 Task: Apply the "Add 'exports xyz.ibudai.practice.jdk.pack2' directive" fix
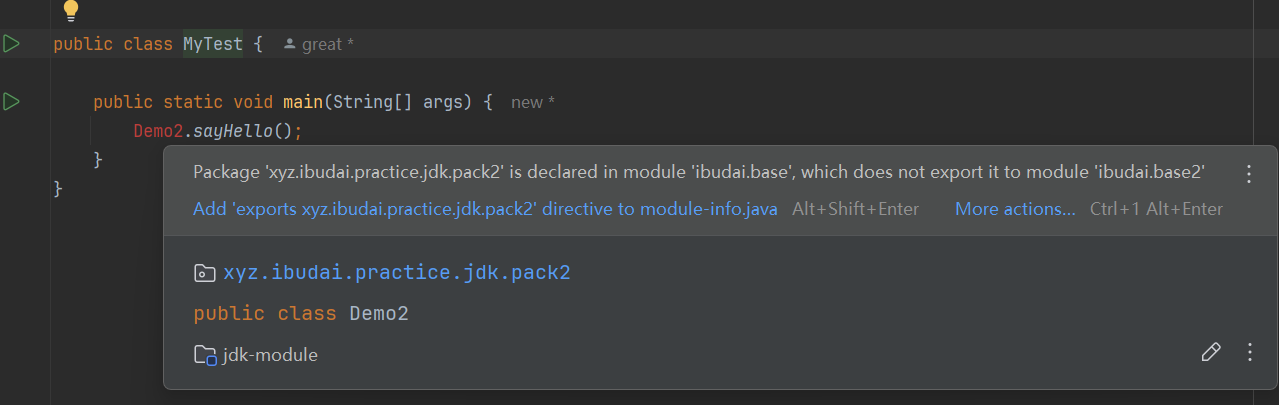click(x=485, y=209)
